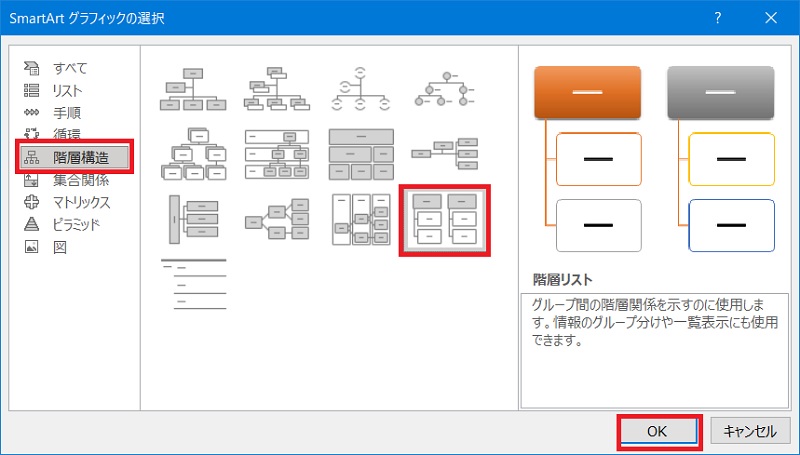Choose the horizontal hierarchy layout
Screen dimensions: 800x455
click(277, 220)
